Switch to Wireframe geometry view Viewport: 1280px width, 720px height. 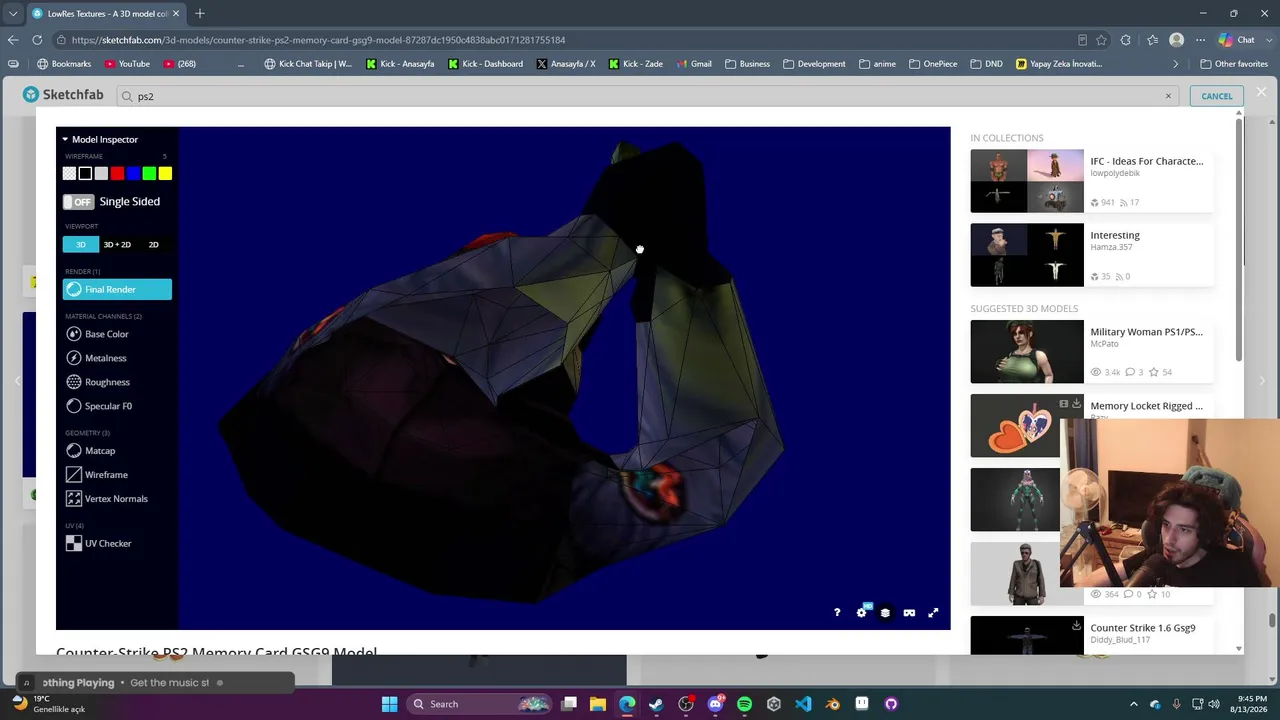pyautogui.click(x=96, y=475)
